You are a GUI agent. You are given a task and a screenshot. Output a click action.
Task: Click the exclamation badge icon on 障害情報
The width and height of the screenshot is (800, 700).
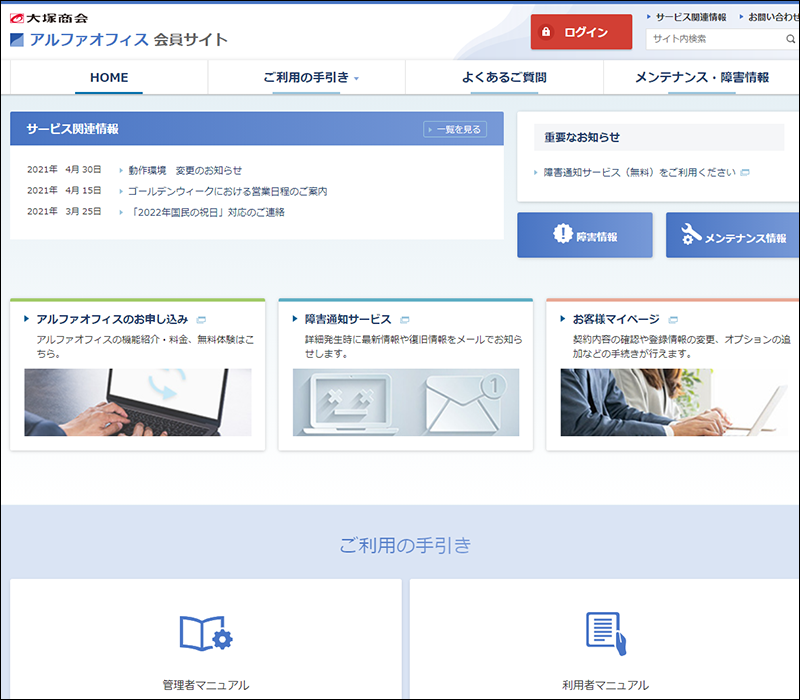click(563, 234)
